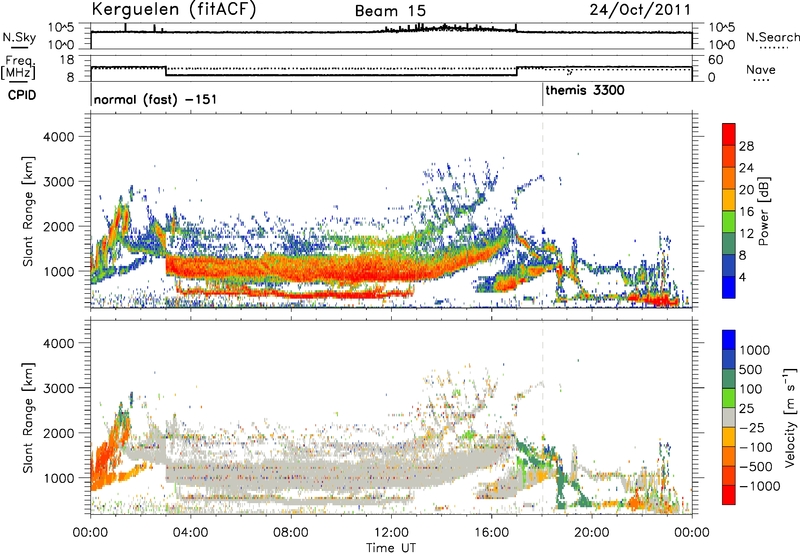Click the Time UT axis title
This screenshot has height=554, width=800.
(x=391, y=548)
